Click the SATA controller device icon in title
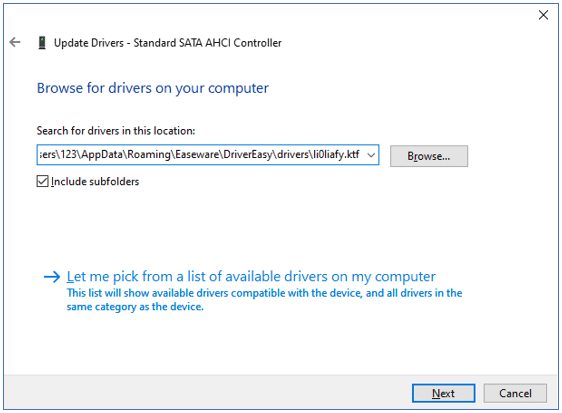 [42, 43]
